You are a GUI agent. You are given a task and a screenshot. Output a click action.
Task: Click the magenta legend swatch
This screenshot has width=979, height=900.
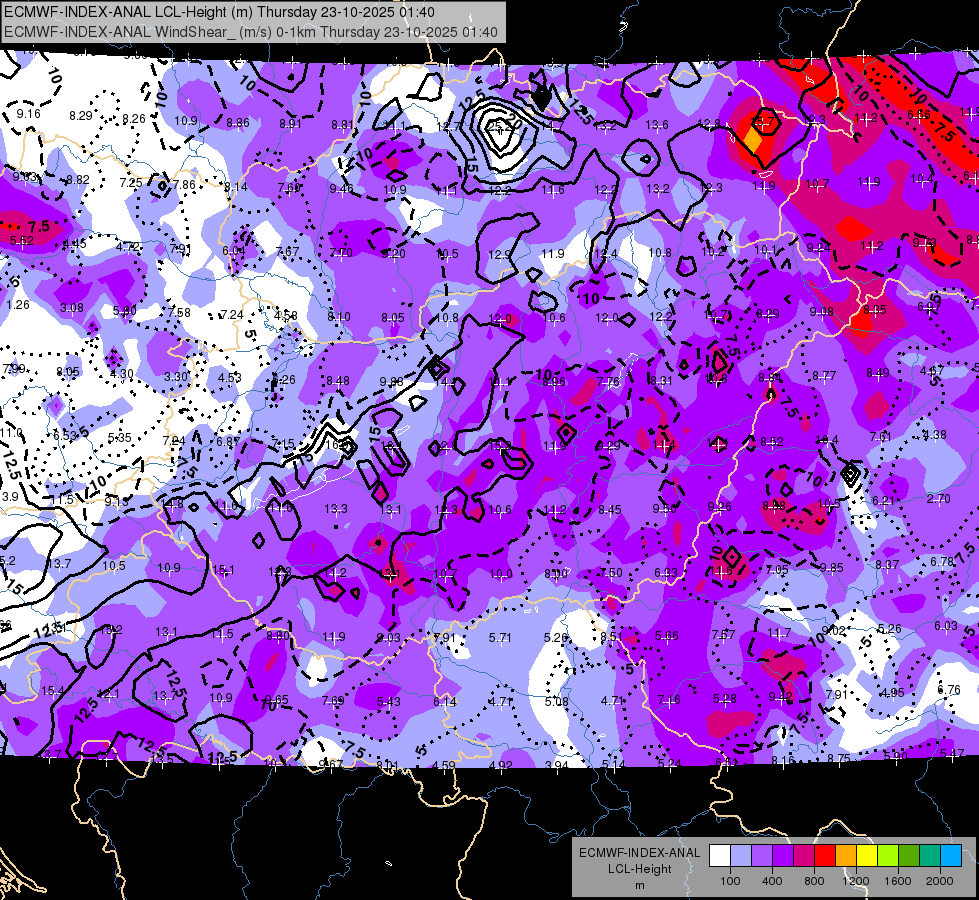(x=804, y=856)
